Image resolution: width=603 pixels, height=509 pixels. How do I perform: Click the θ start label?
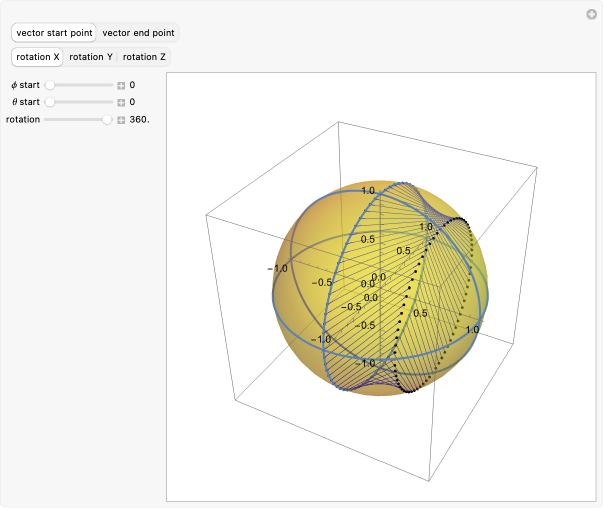pyautogui.click(x=25, y=102)
